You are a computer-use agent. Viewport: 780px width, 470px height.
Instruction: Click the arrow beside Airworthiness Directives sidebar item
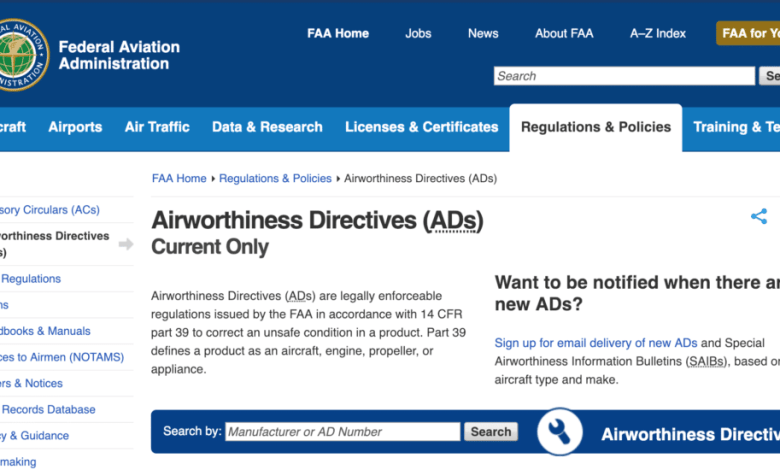126,244
